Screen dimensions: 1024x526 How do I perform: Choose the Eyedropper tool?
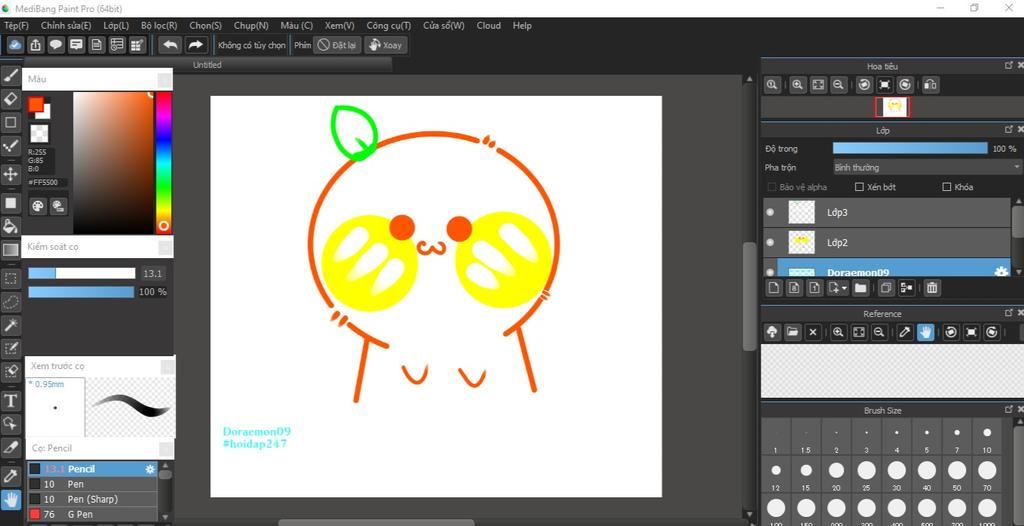[11, 475]
